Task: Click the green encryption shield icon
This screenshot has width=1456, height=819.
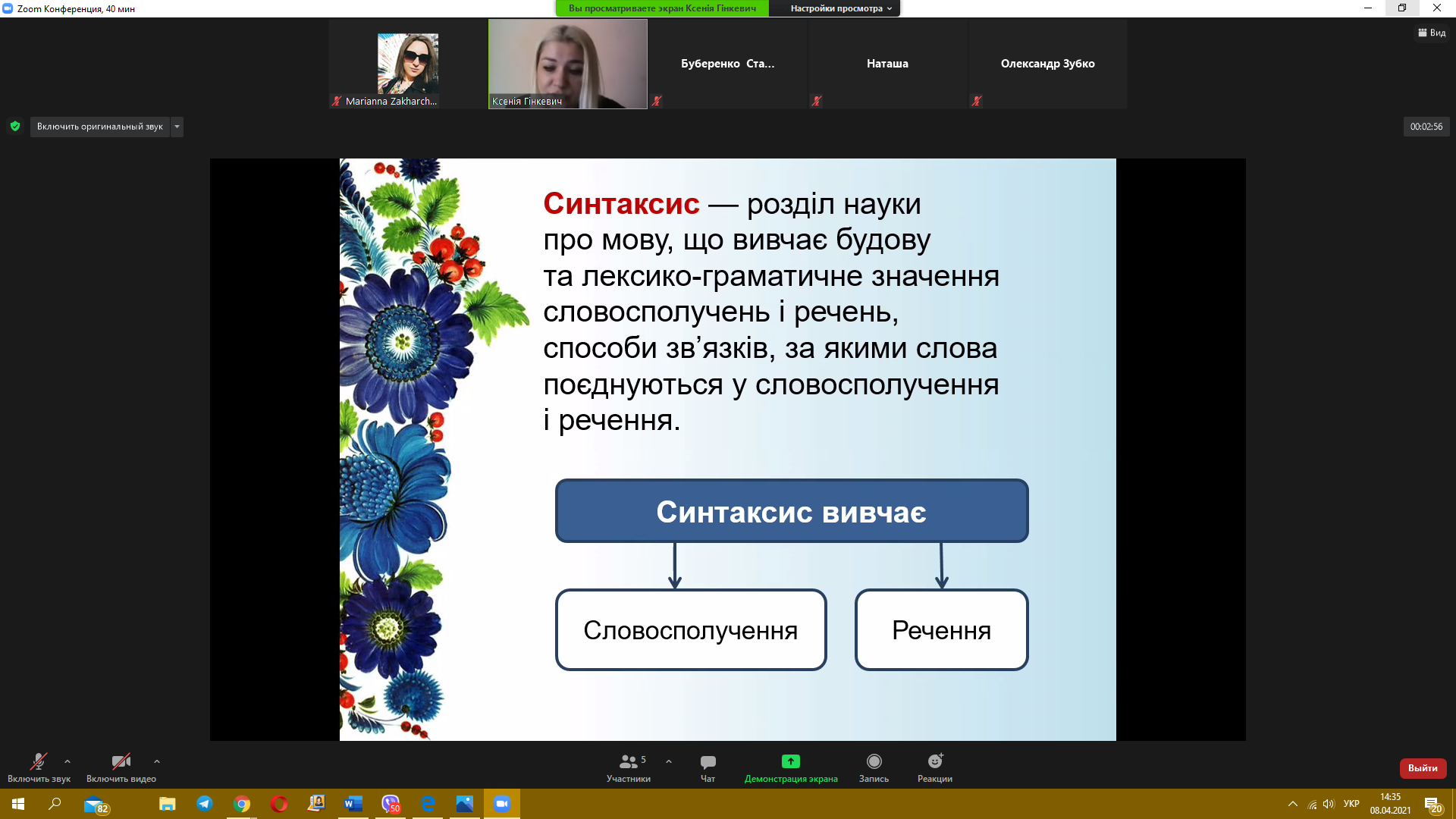Action: click(15, 127)
